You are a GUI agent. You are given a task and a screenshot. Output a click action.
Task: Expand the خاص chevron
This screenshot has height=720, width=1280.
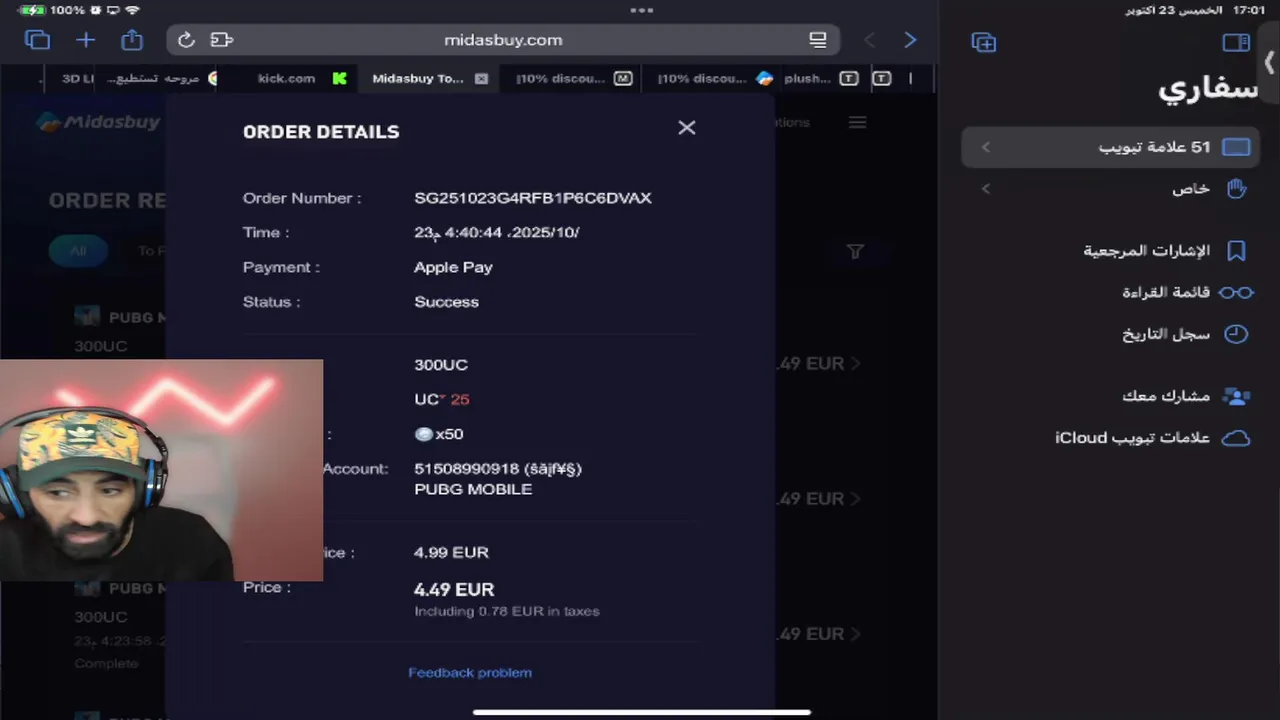[x=985, y=188]
